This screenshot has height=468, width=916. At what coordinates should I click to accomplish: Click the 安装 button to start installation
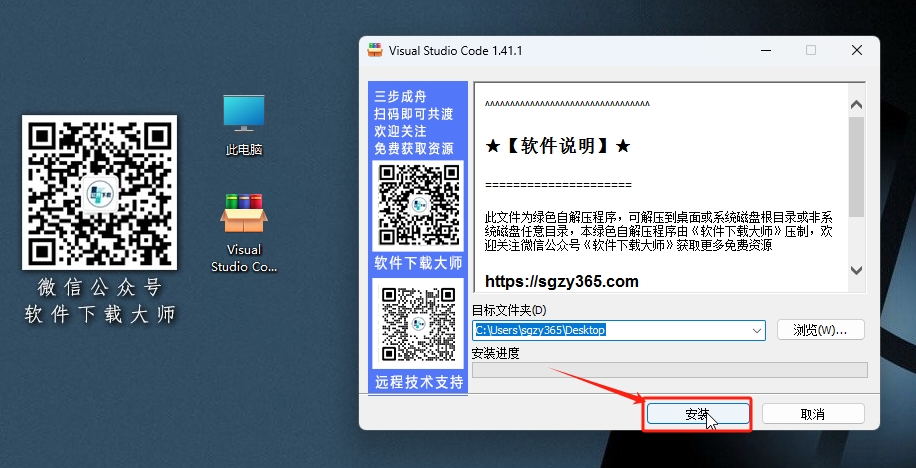point(698,414)
